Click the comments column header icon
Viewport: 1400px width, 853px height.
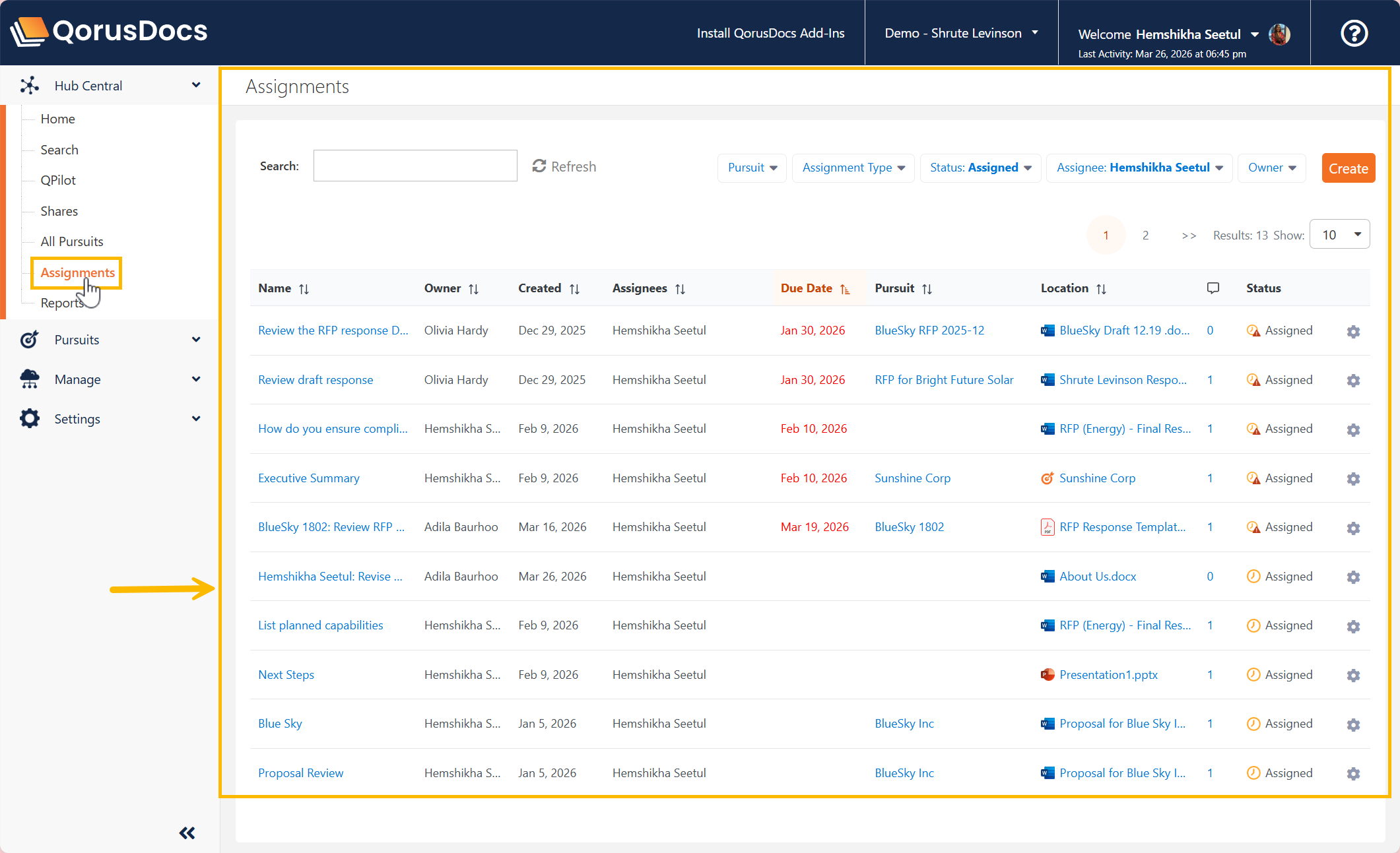[1213, 288]
